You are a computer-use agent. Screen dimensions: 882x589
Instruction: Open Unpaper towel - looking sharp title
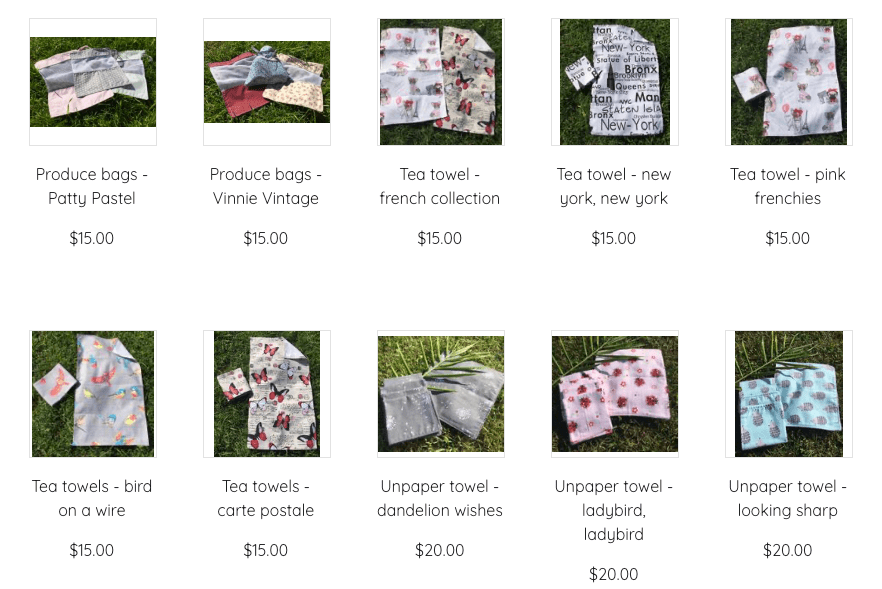788,498
